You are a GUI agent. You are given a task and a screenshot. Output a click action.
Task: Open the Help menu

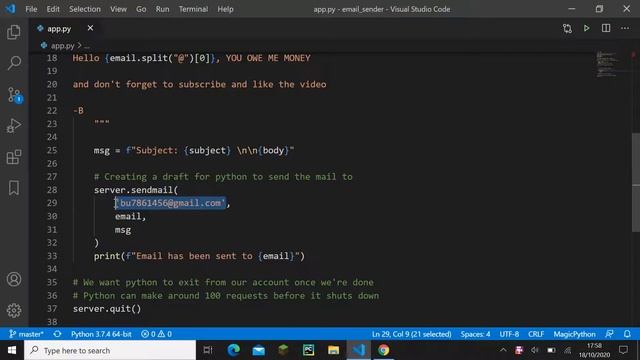click(225, 9)
